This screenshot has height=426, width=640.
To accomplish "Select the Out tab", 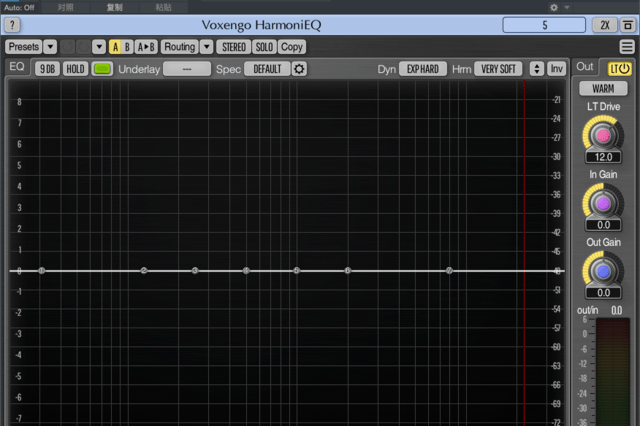I will (x=584, y=67).
